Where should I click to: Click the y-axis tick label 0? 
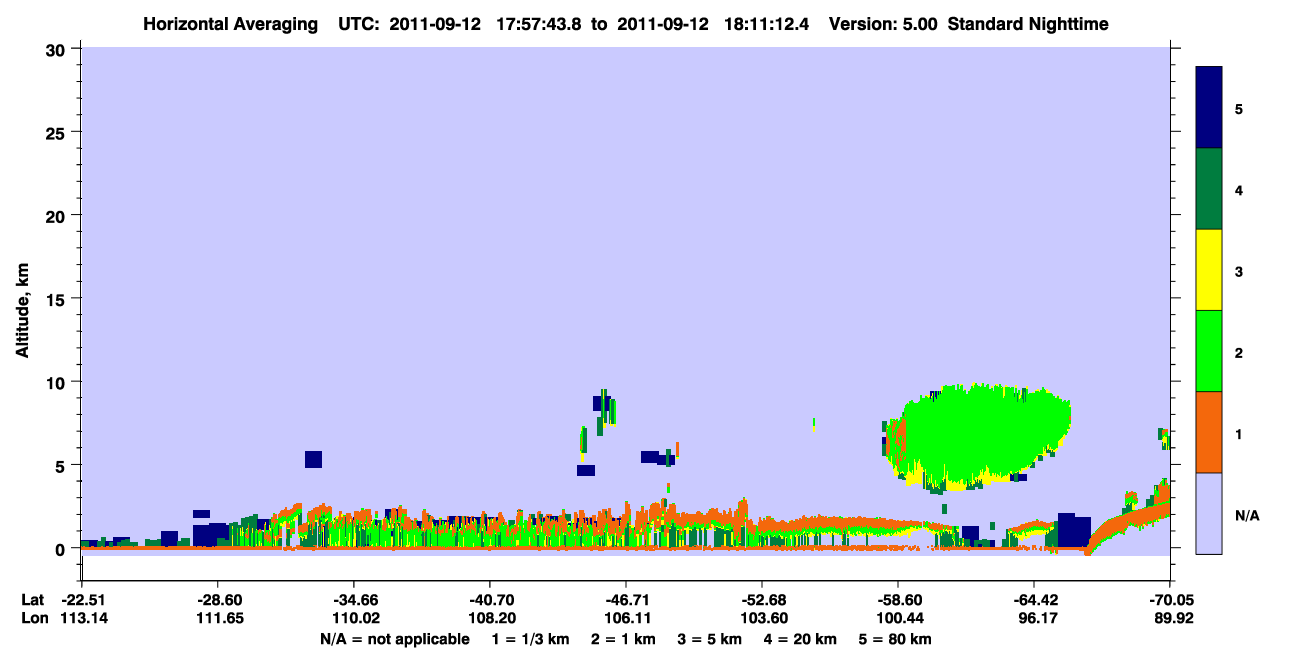[x=63, y=549]
